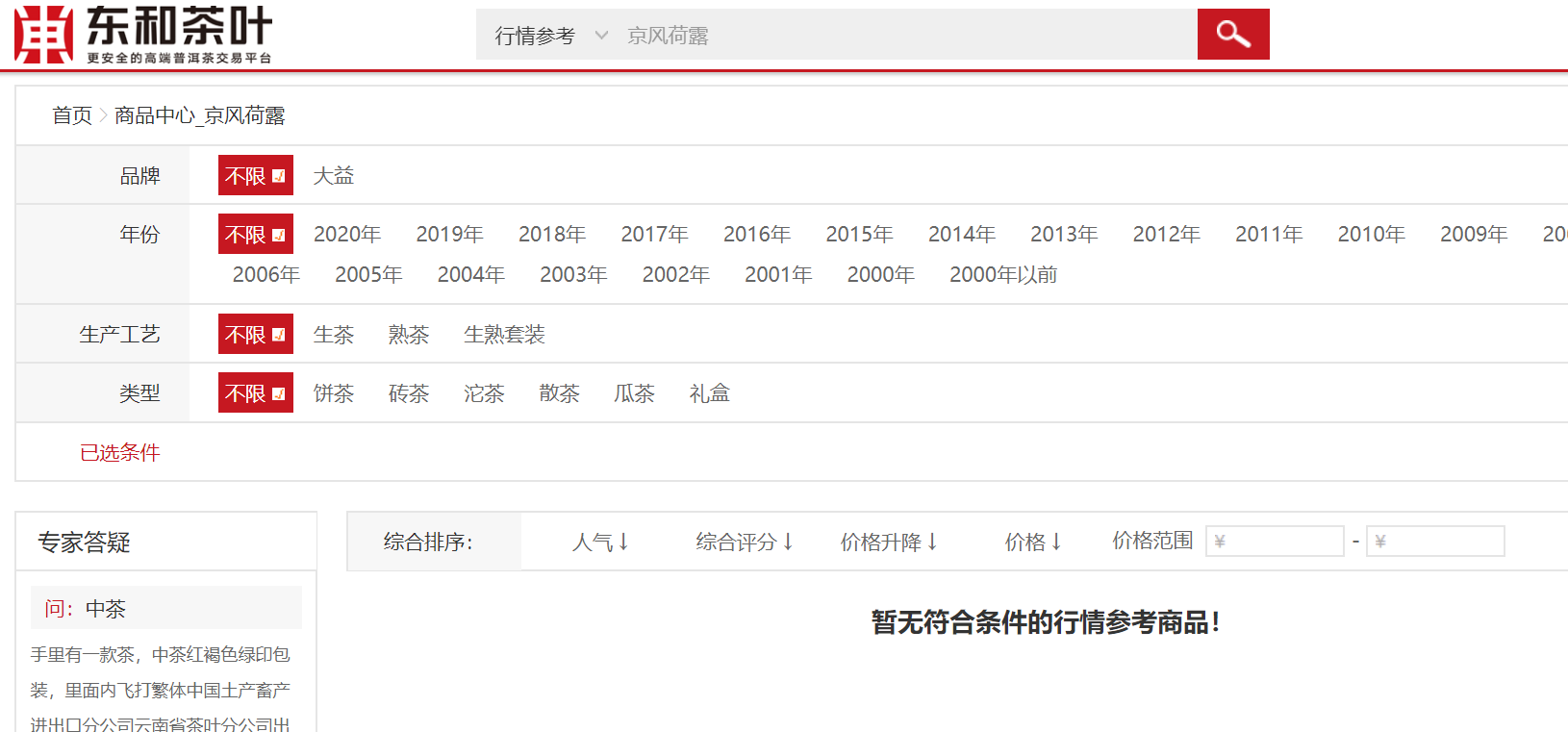Filter by year 2020年
Image resolution: width=1568 pixels, height=732 pixels.
click(x=346, y=235)
